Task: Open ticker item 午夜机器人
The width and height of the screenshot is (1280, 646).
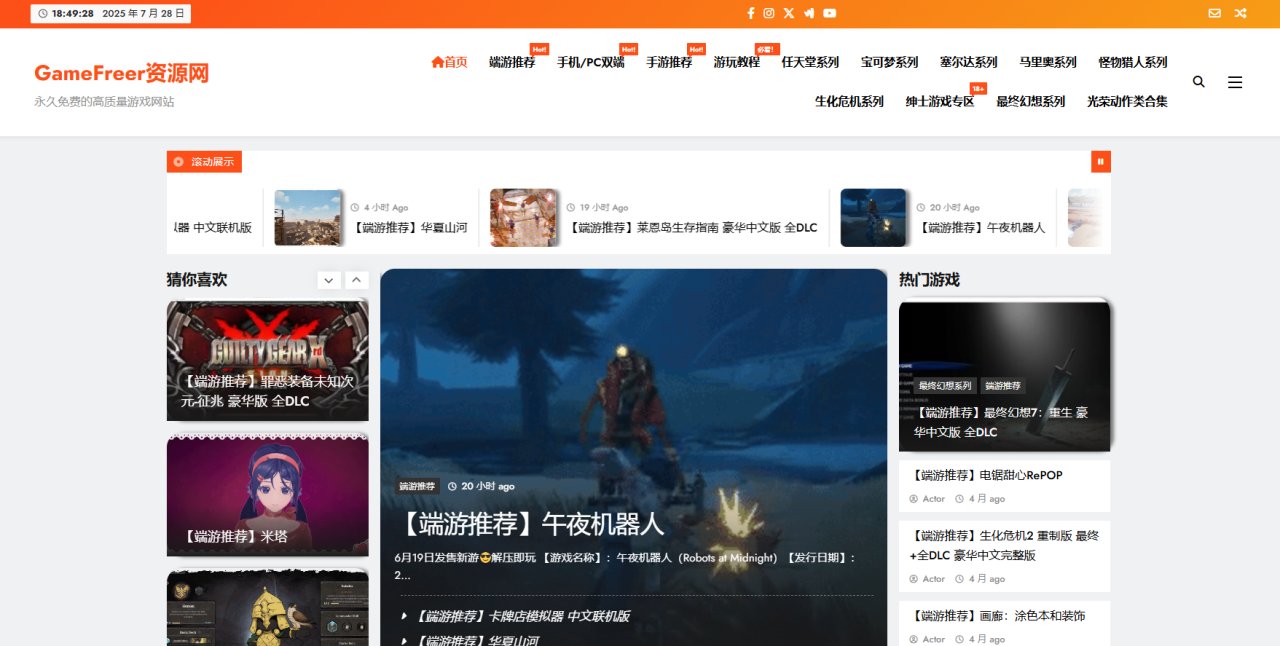Action: [981, 228]
